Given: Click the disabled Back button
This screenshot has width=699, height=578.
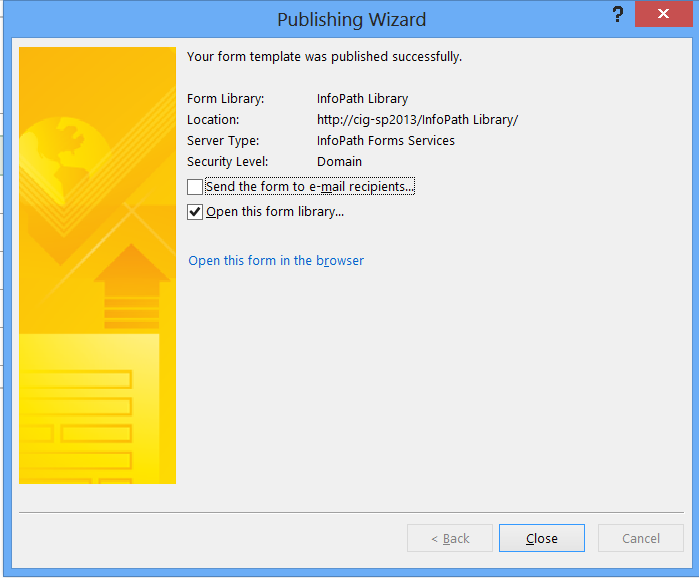Looking at the screenshot, I should (450, 538).
